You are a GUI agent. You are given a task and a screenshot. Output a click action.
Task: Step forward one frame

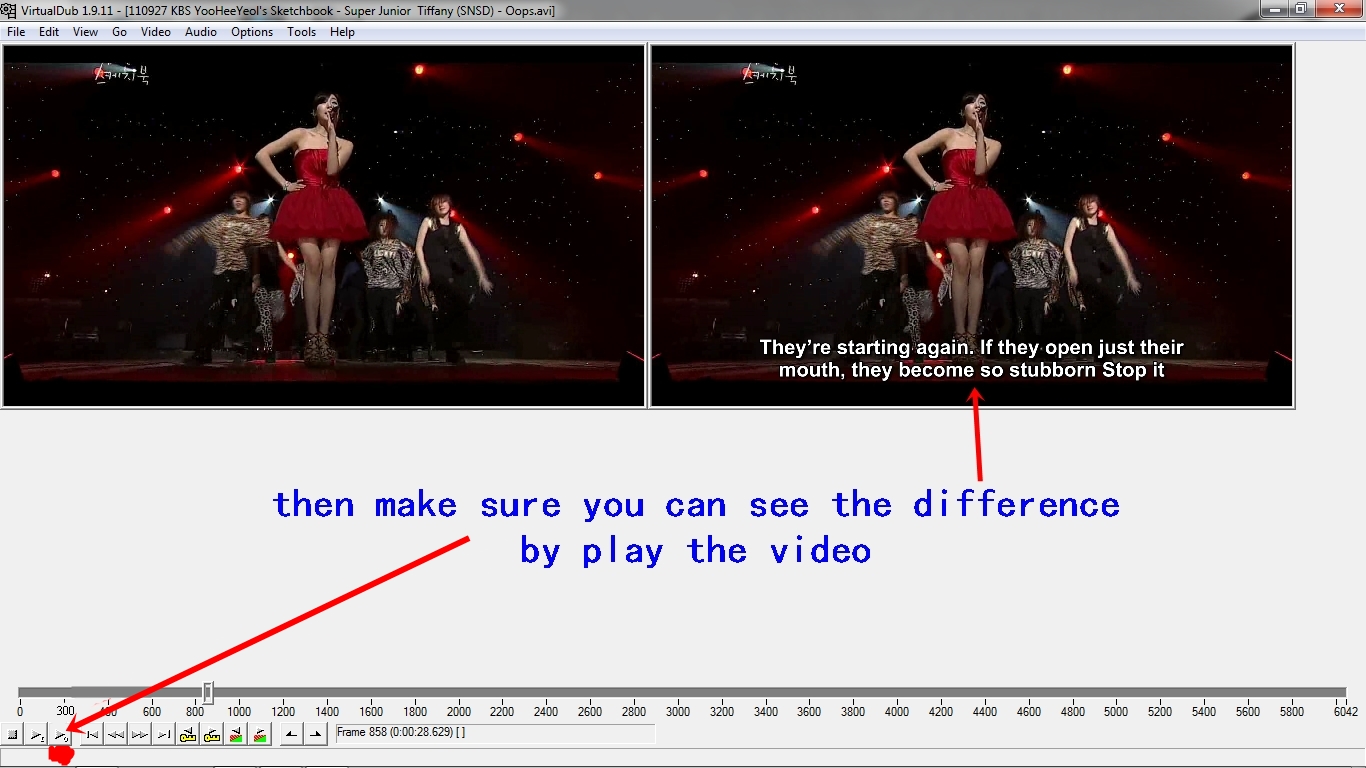click(139, 735)
